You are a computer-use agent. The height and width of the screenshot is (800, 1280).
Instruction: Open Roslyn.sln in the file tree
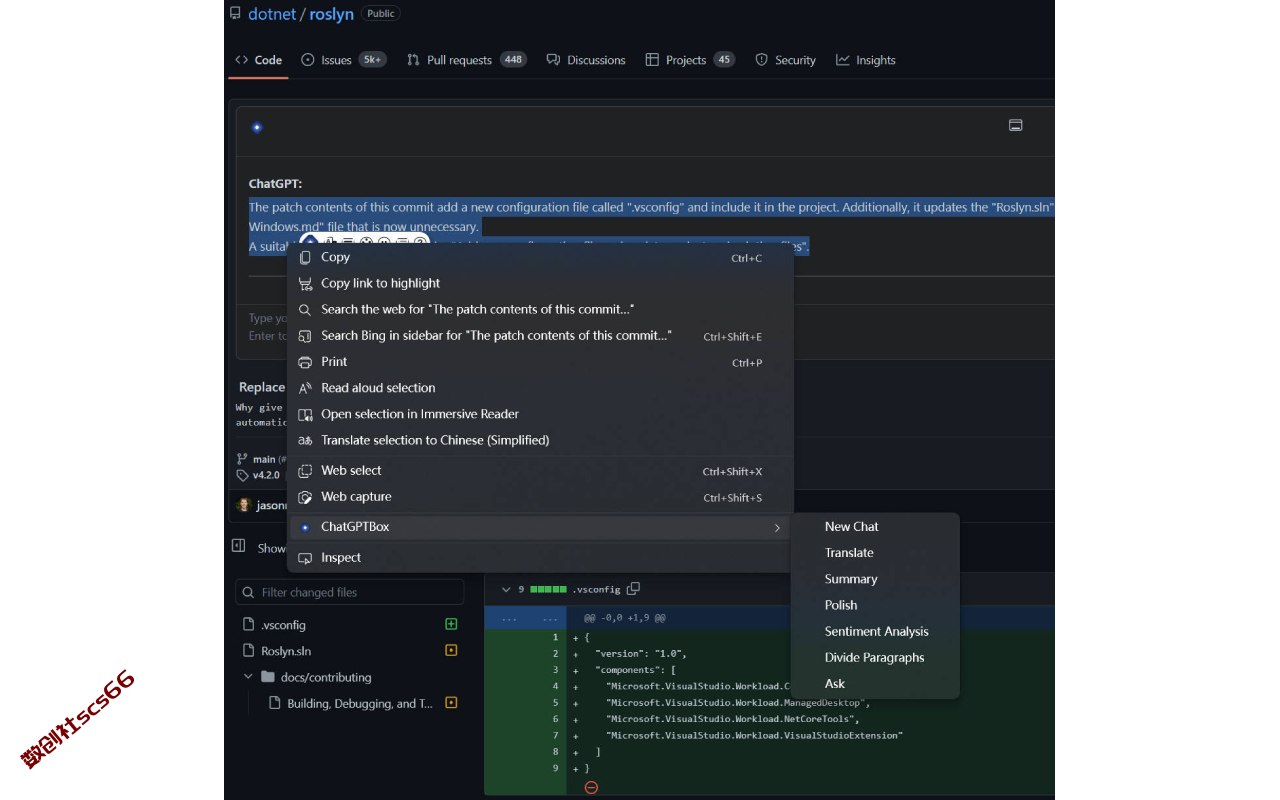pyautogui.click(x=286, y=650)
